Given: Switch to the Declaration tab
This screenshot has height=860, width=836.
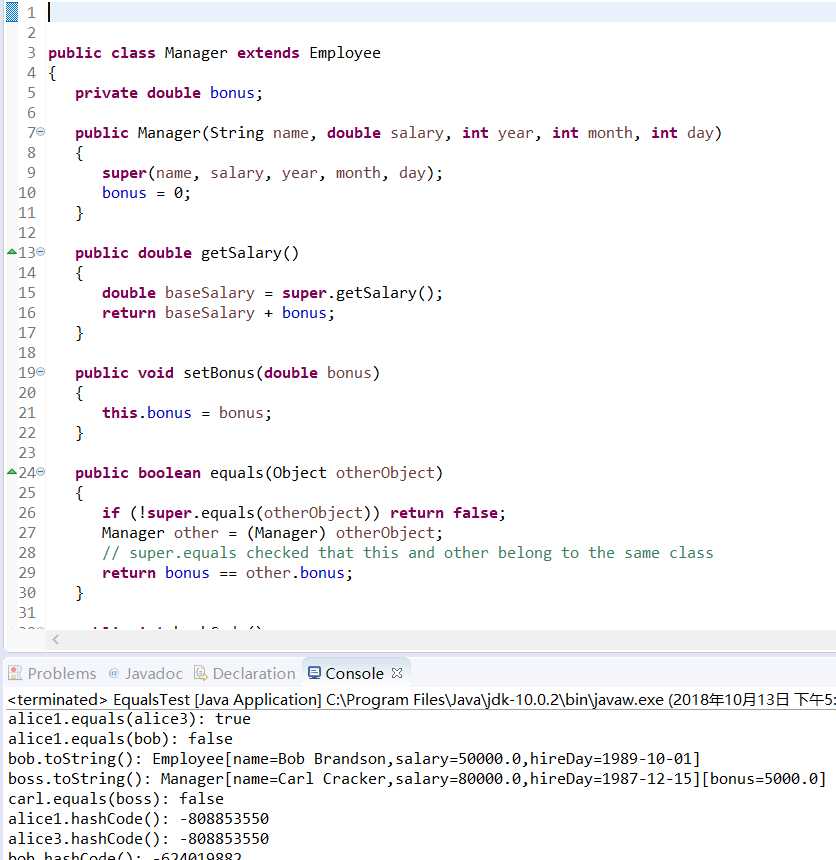Looking at the screenshot, I should [x=245, y=673].
